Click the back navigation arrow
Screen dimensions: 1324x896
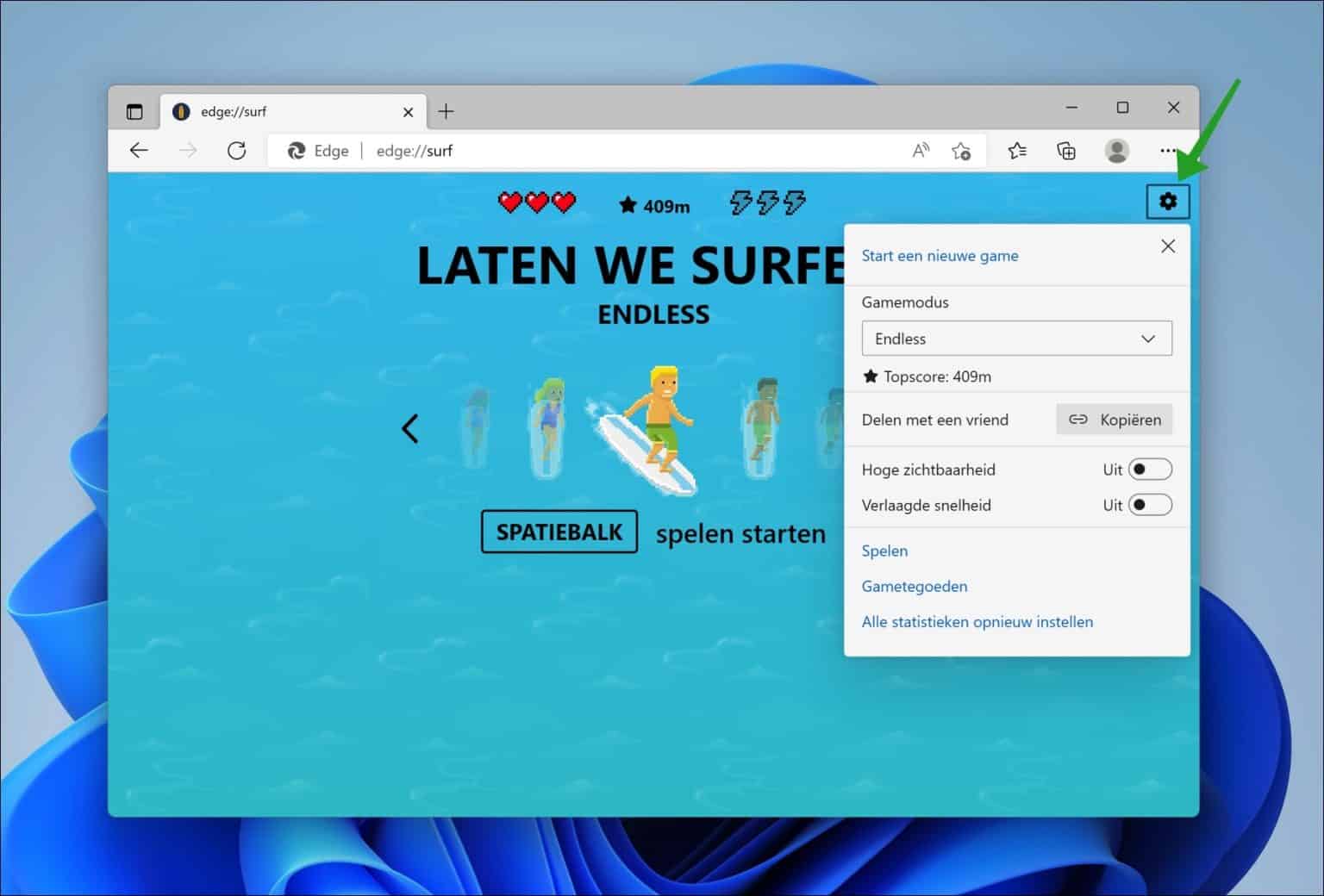[x=139, y=150]
